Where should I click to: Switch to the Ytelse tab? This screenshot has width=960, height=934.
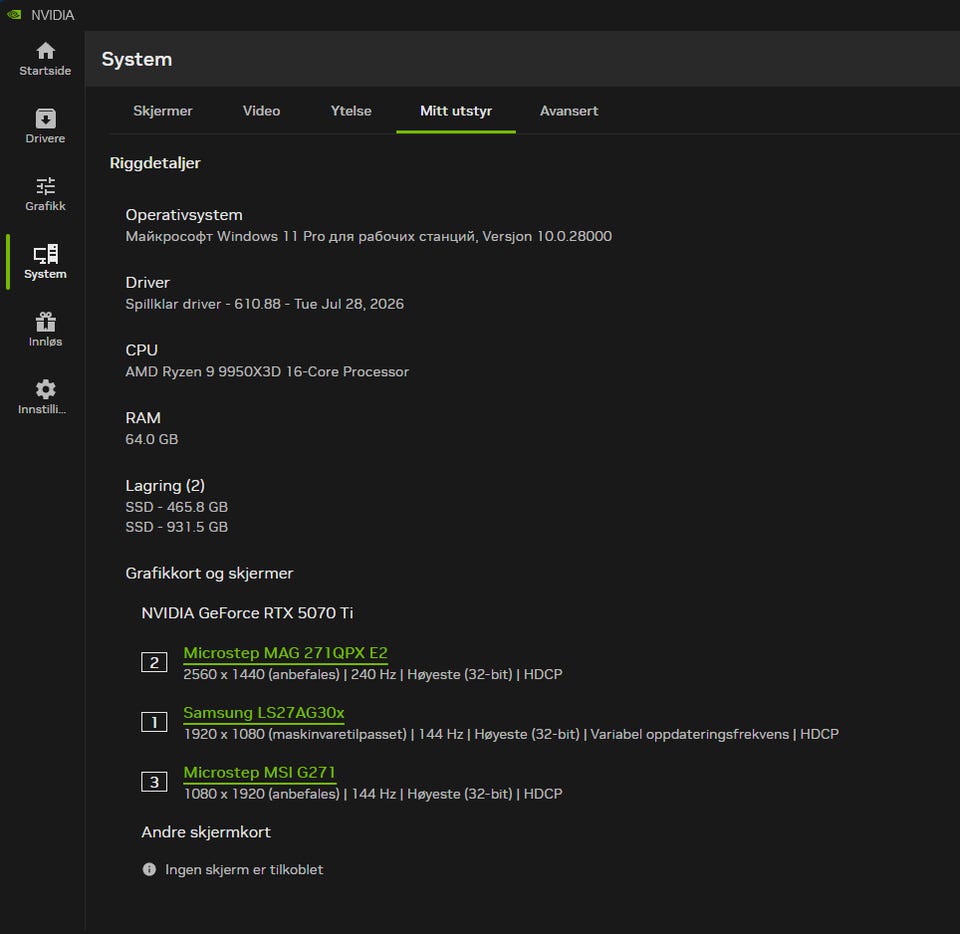tap(351, 111)
